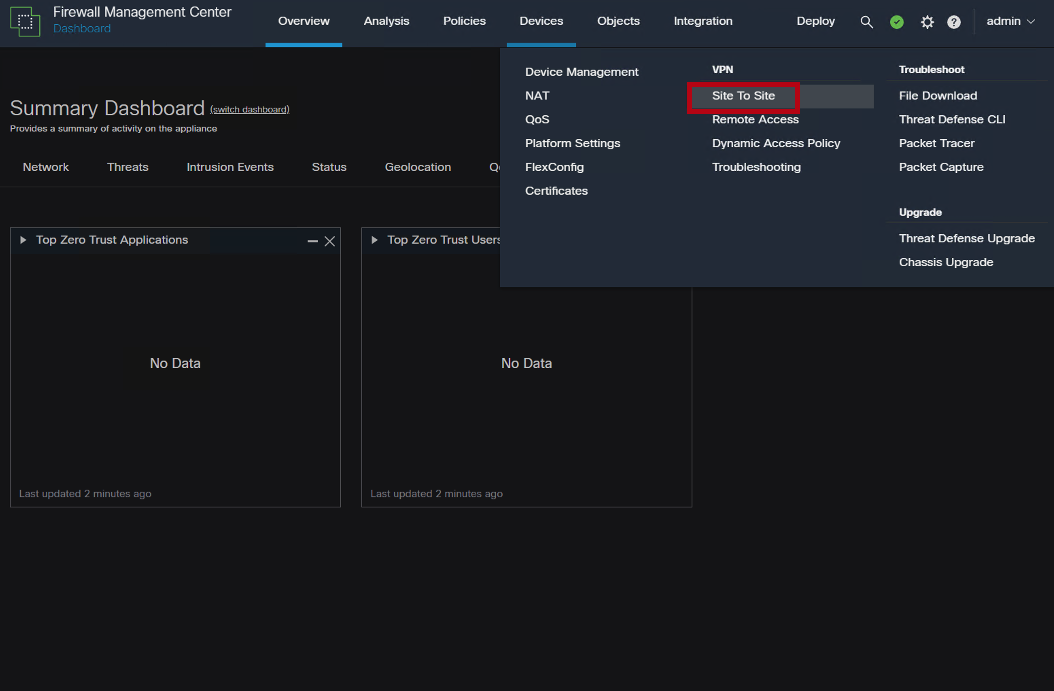Switch to the Geolocation tab

tap(417, 167)
